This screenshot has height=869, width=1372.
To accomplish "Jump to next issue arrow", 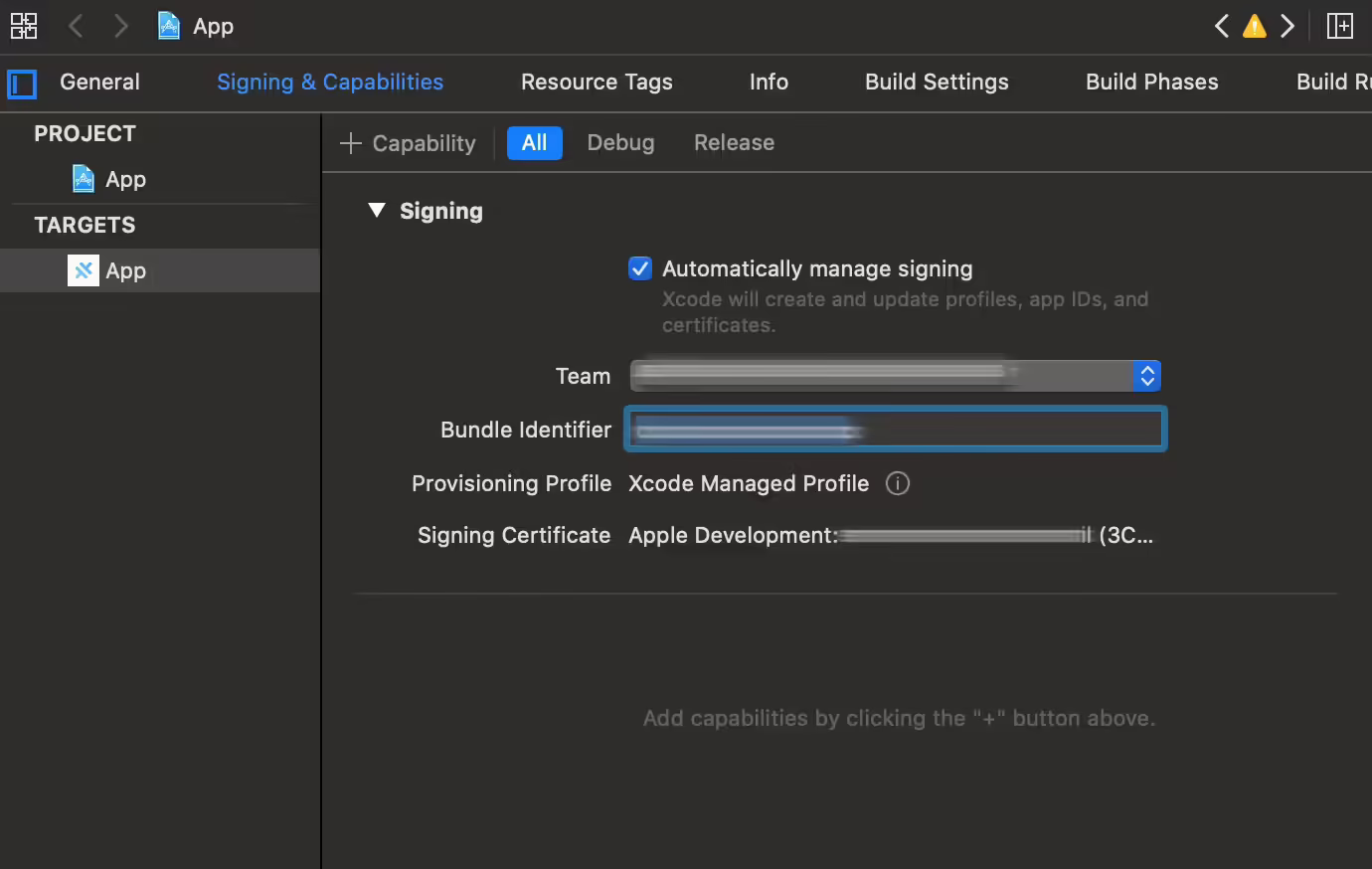I will click(x=1287, y=26).
